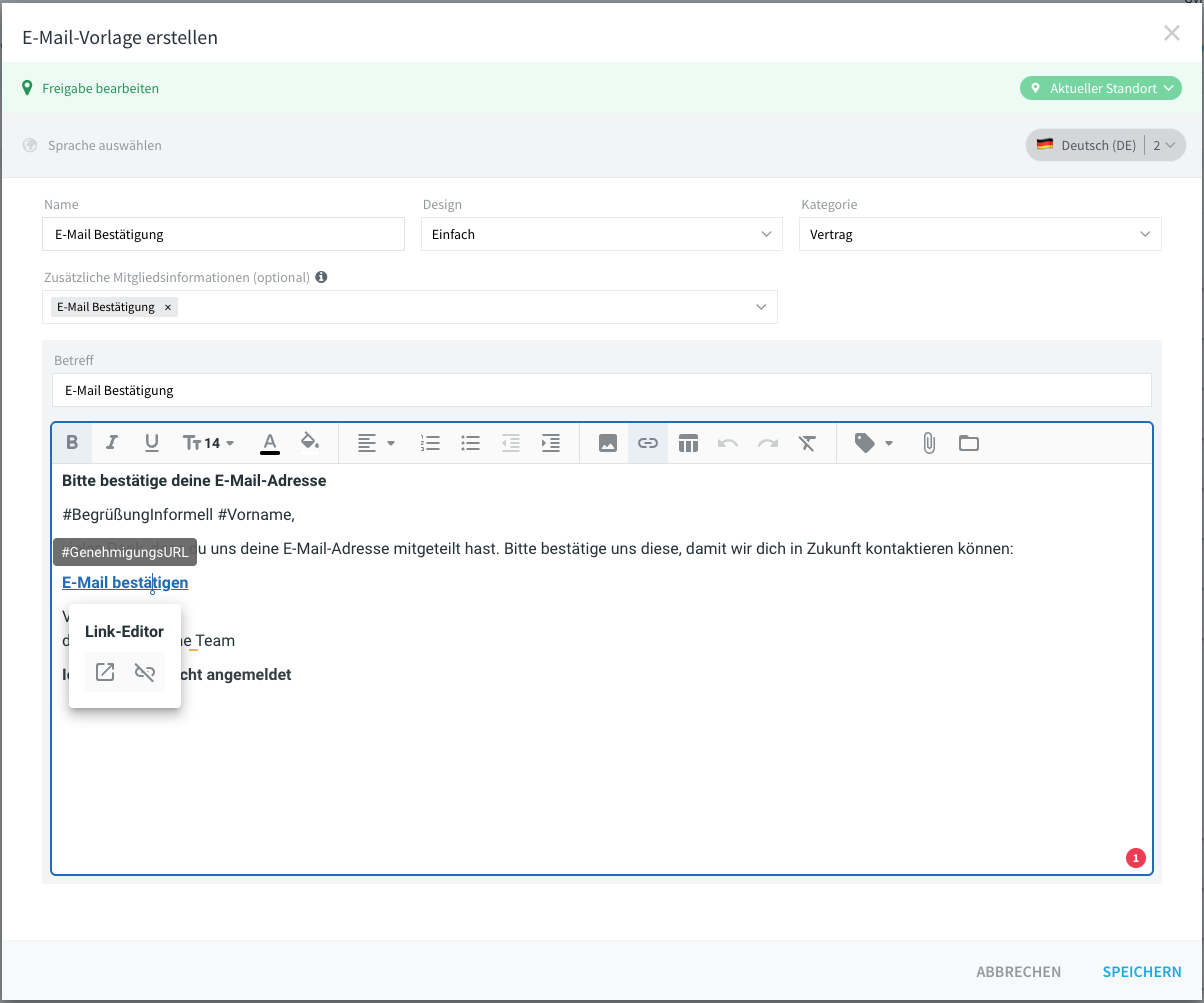This screenshot has width=1204, height=1003.
Task: Toggle underline formatting
Action: (x=152, y=443)
